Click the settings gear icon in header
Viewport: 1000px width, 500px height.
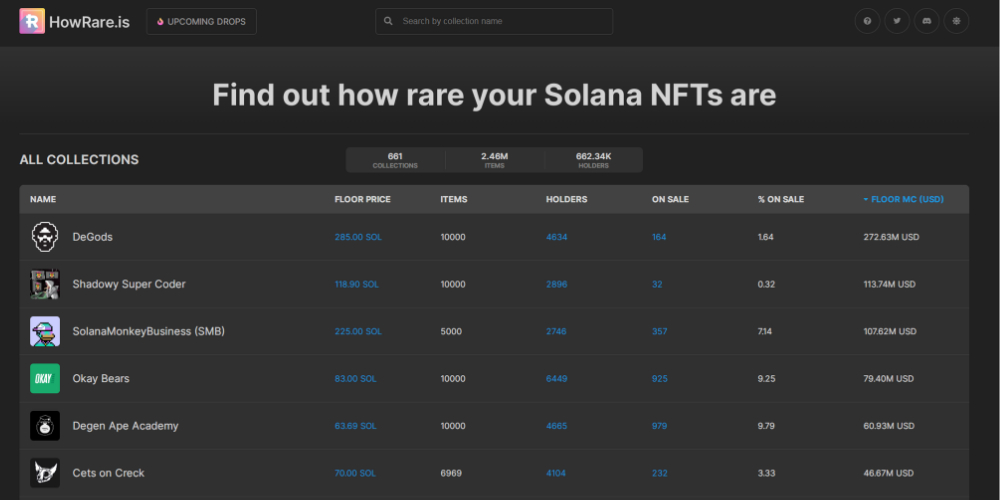point(956,21)
